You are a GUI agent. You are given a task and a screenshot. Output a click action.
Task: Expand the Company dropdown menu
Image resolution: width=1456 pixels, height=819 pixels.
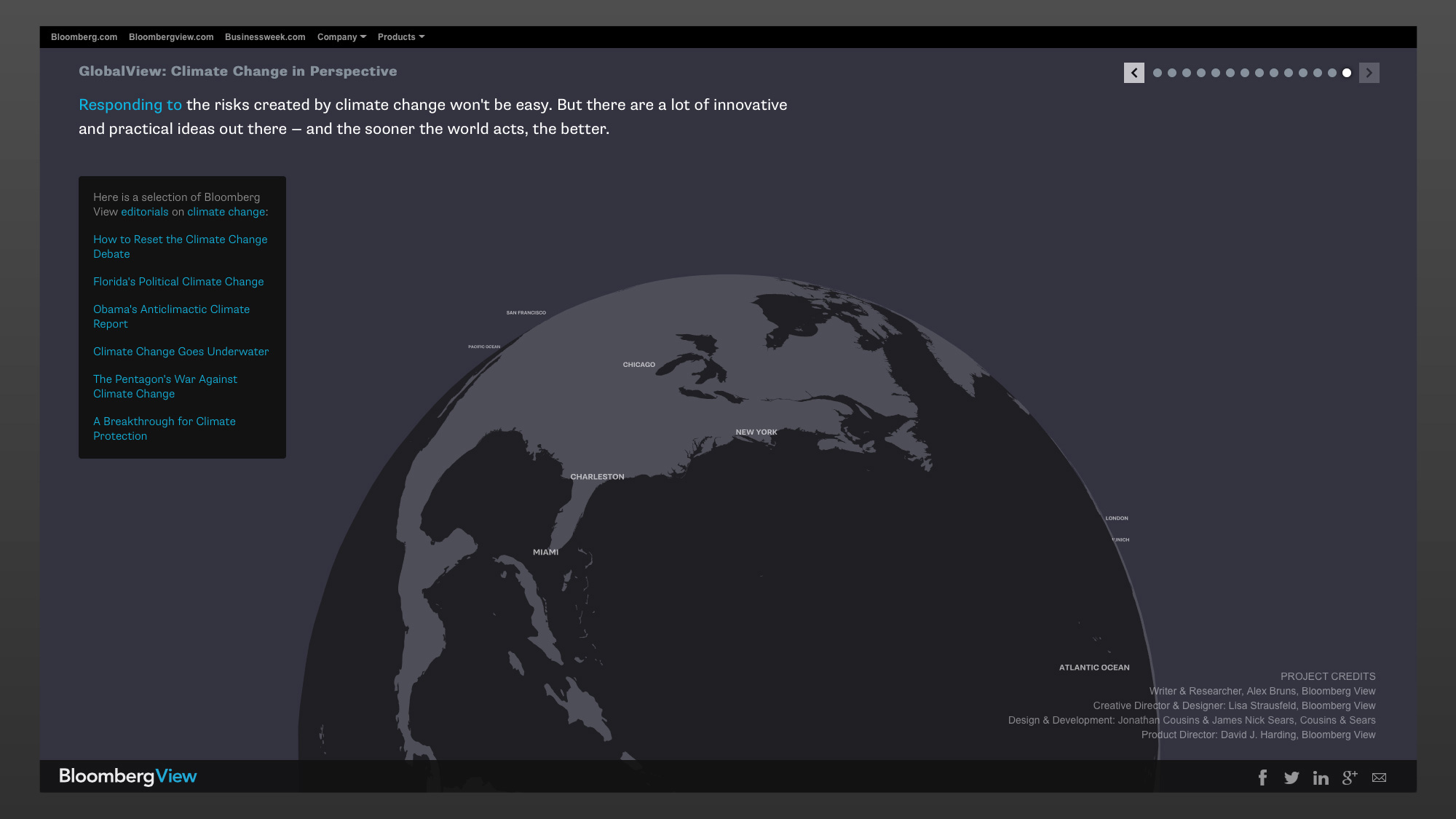pyautogui.click(x=341, y=37)
